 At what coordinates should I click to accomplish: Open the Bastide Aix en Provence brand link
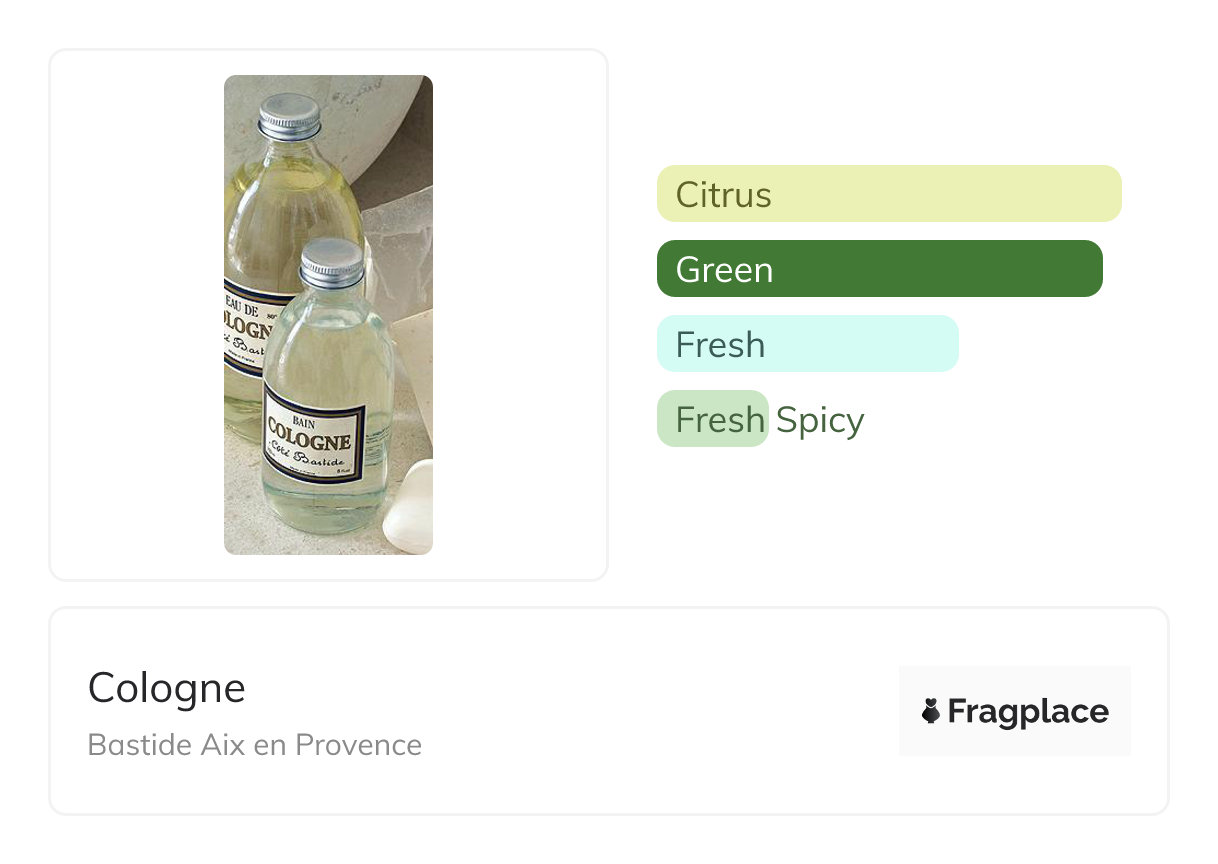pyautogui.click(x=254, y=745)
